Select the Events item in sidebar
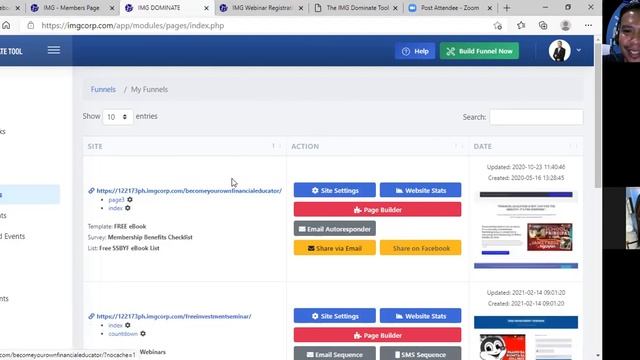This screenshot has width=640, height=360. [x=13, y=236]
